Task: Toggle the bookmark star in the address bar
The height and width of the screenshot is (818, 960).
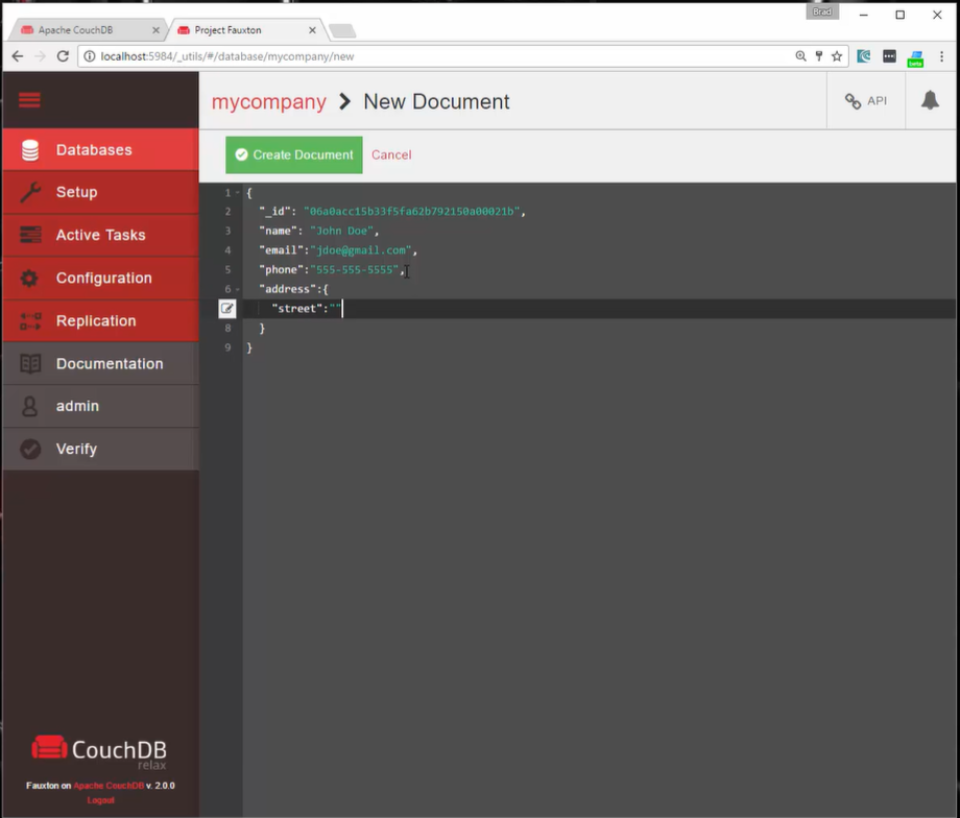Action: pos(837,57)
